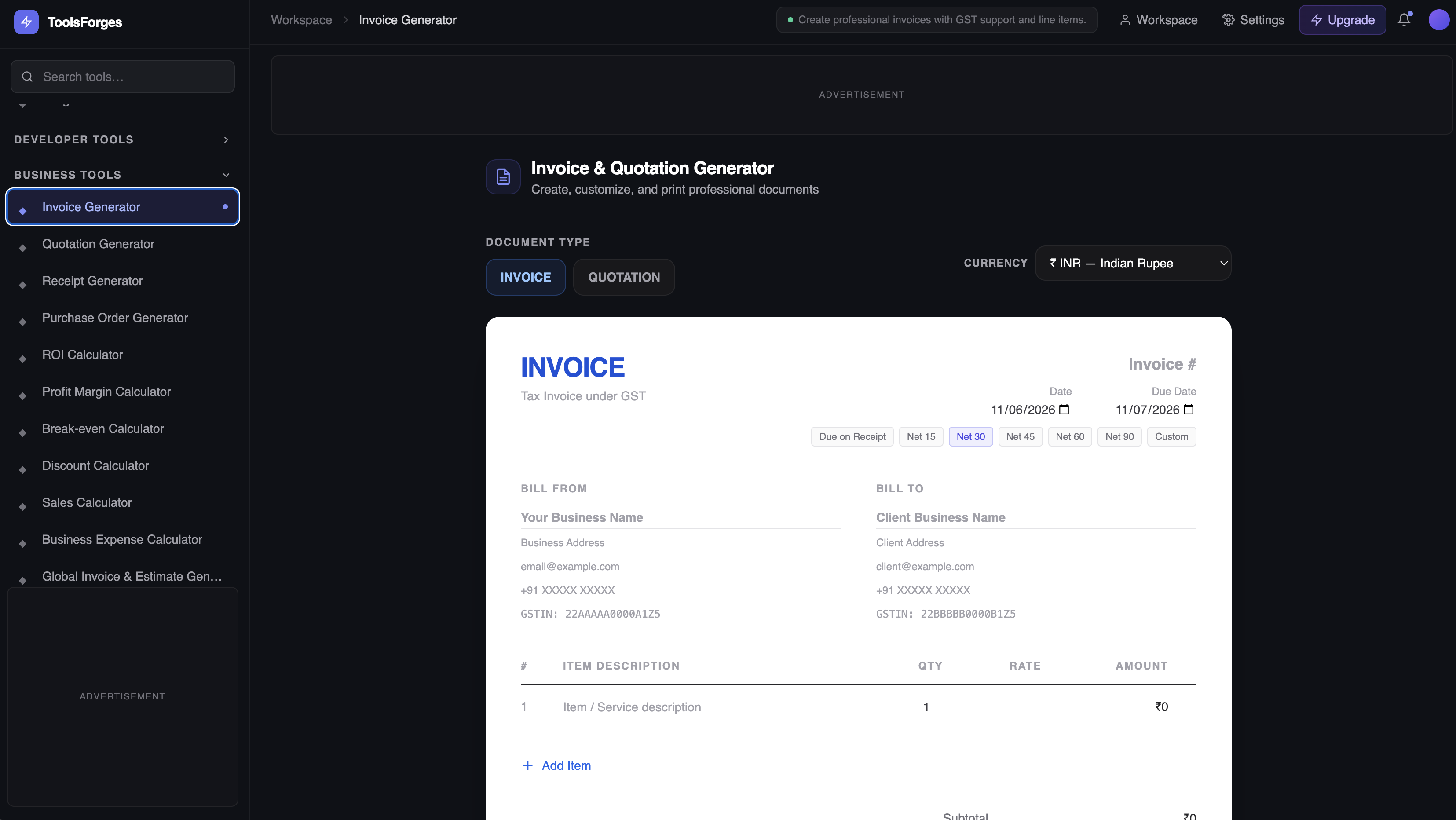Screen dimensions: 1456x820
Task: Click Client Address field
Action: 1035,542
